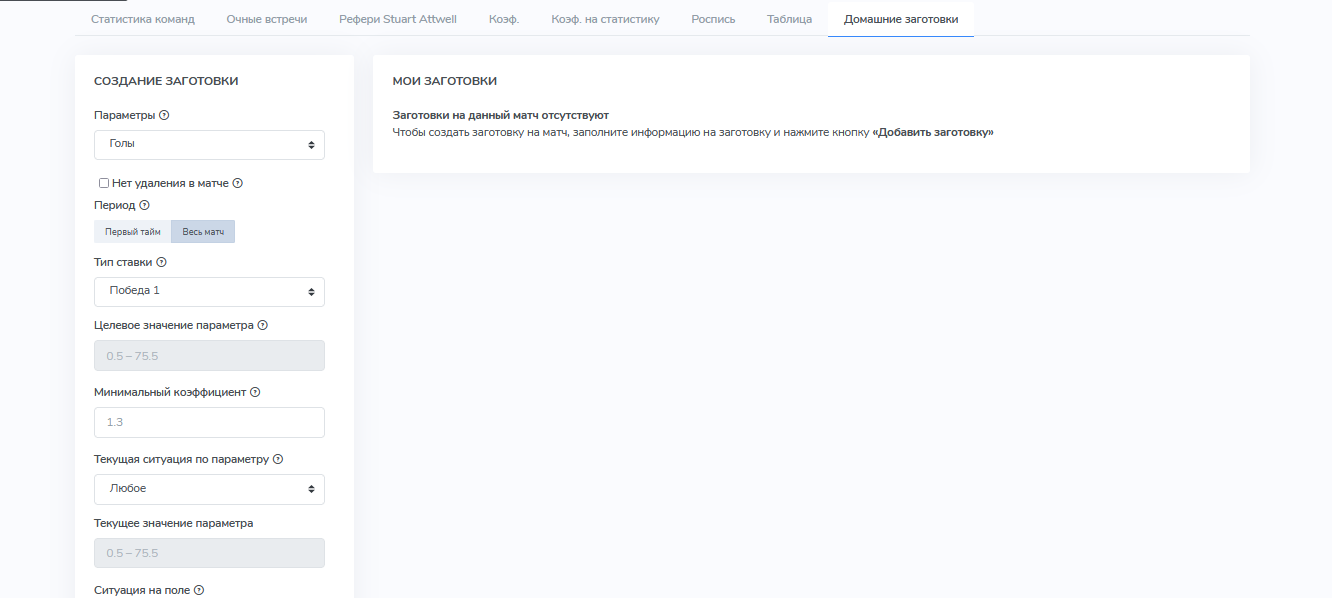Expand the Текущая ситуация dropdown showing Любое

click(x=209, y=489)
